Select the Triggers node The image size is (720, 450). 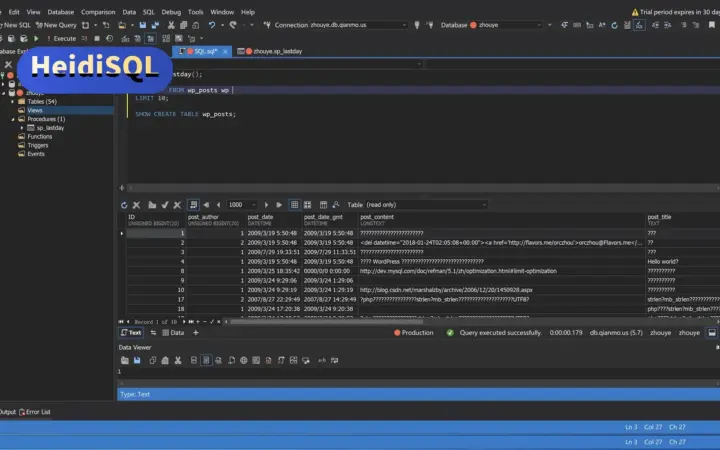point(38,145)
